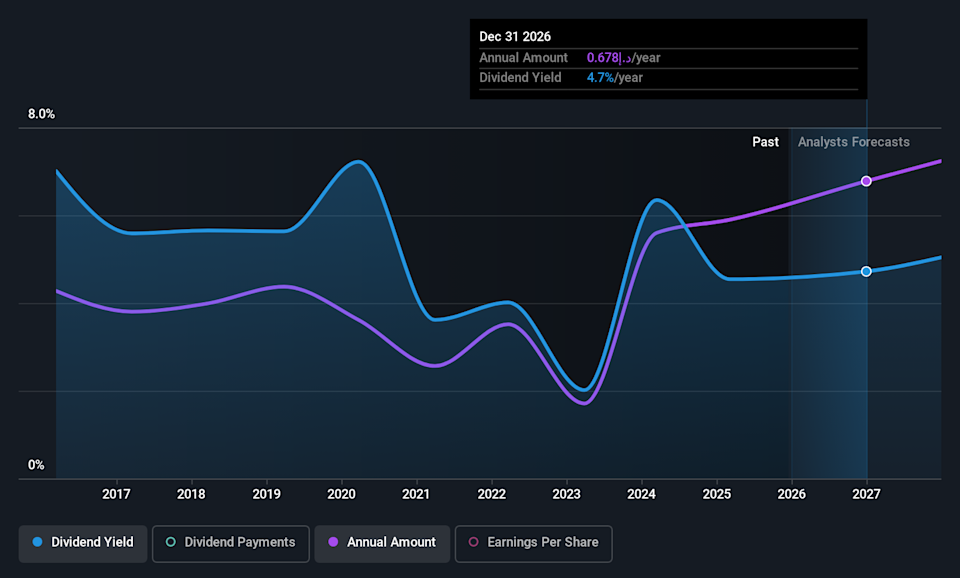Click the 2017 label on the x-axis
The width and height of the screenshot is (960, 578).
click(x=117, y=494)
